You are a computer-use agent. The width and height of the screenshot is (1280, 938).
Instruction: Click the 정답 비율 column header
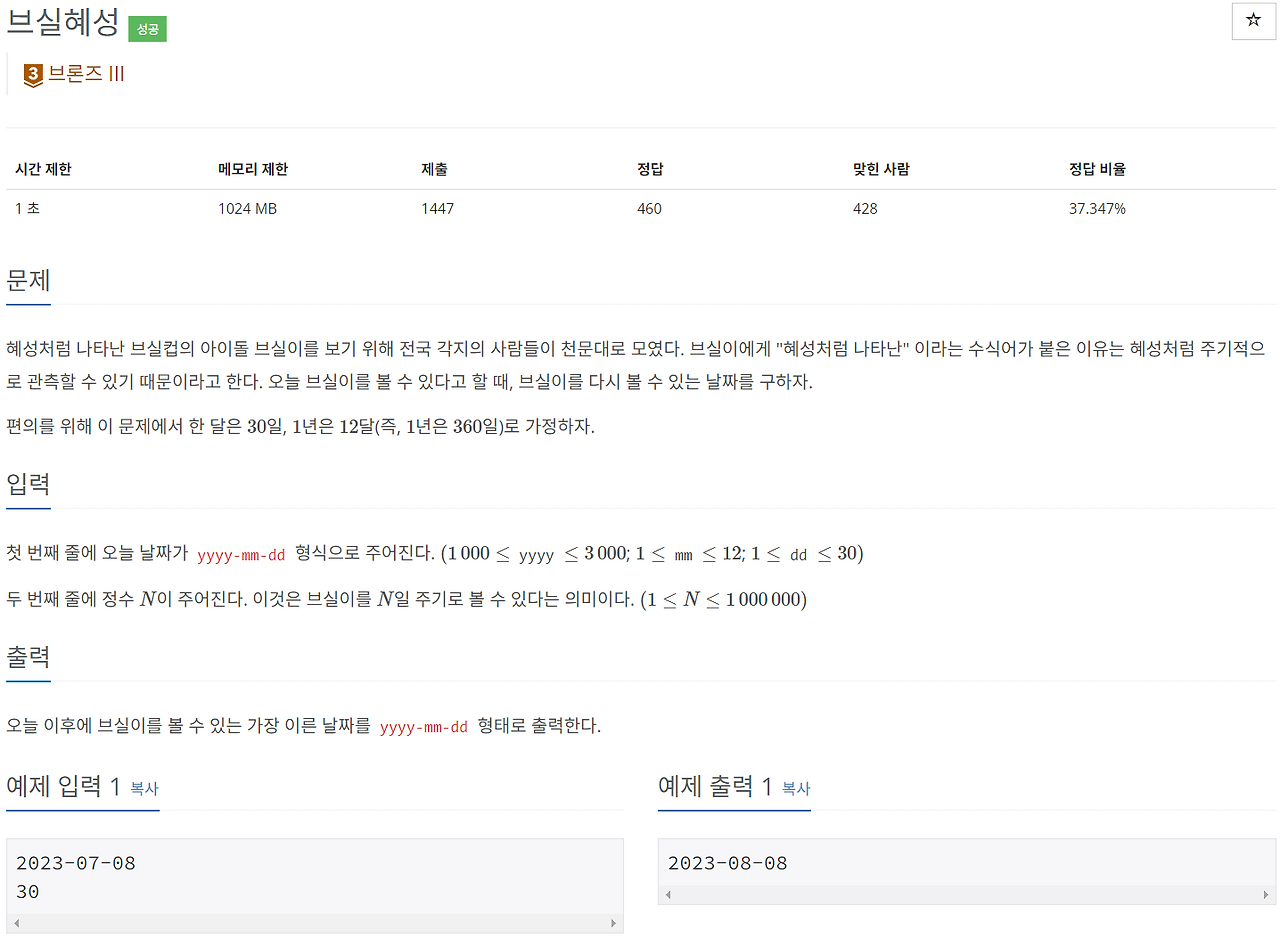pyautogui.click(x=1097, y=169)
